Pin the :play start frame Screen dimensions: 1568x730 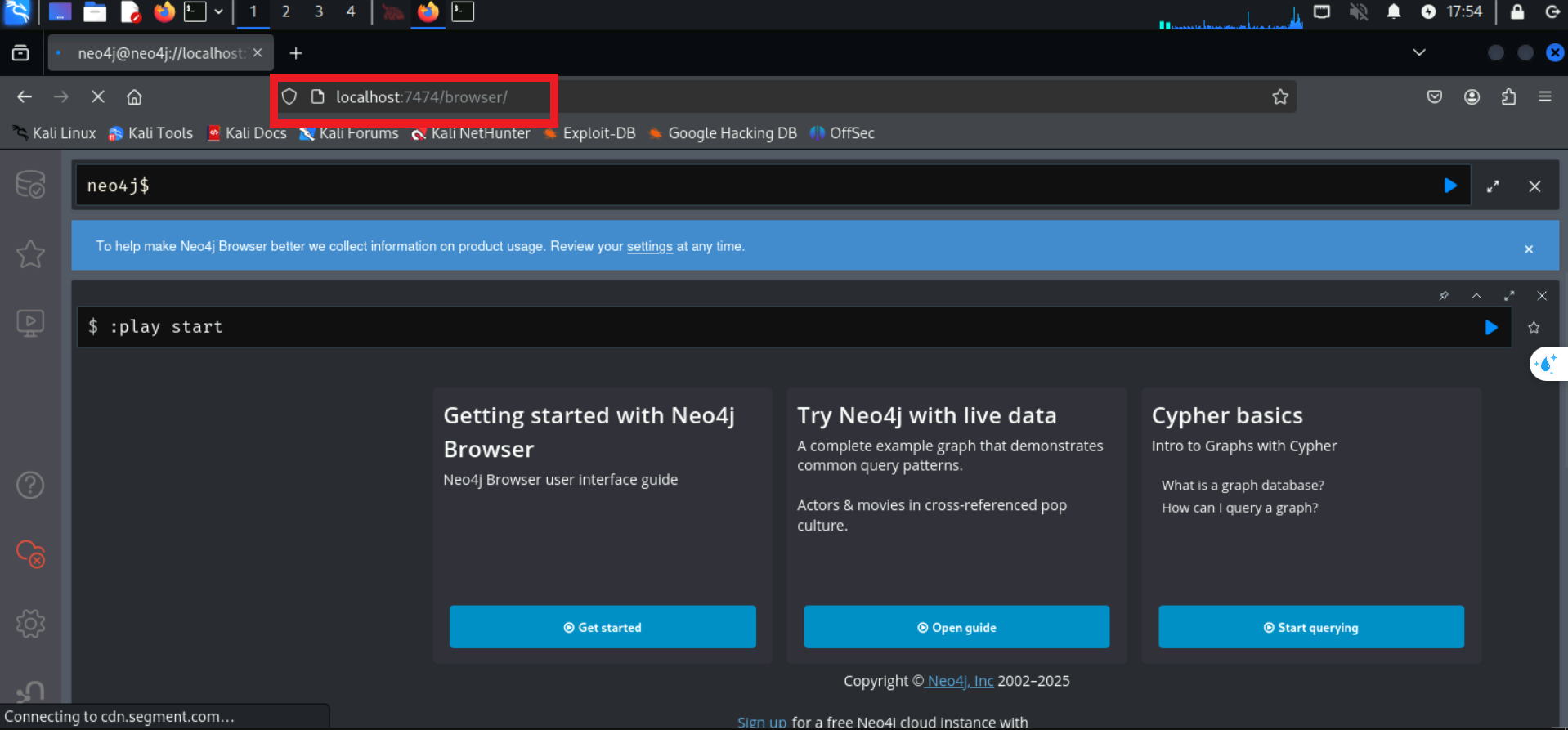(x=1444, y=296)
